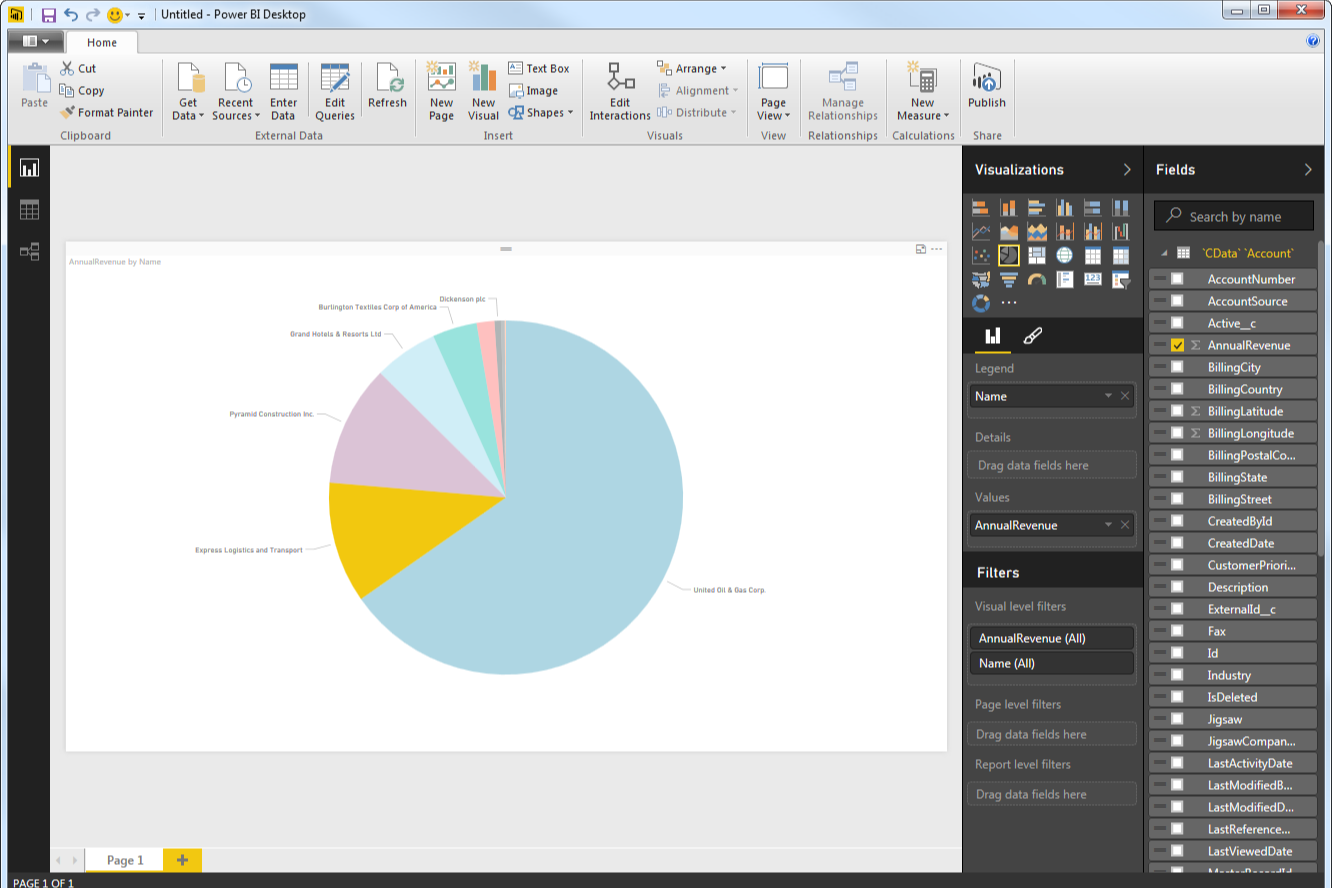Open focus mode on the pie visual

[920, 249]
